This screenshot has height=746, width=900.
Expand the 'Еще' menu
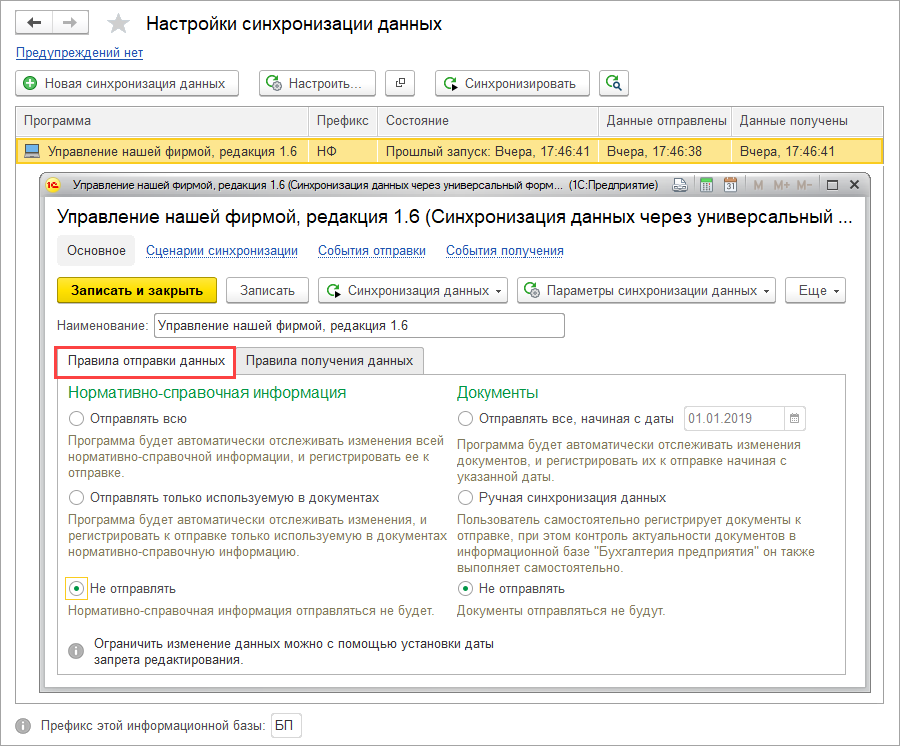816,290
